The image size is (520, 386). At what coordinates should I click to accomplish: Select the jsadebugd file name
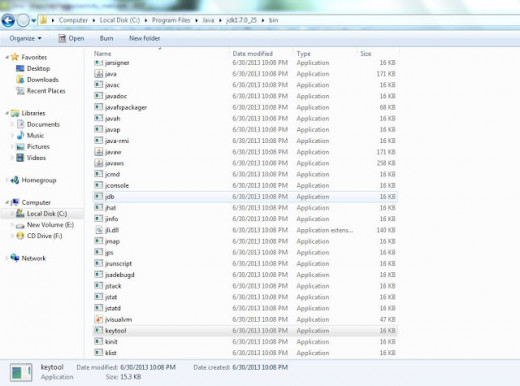[x=120, y=275]
